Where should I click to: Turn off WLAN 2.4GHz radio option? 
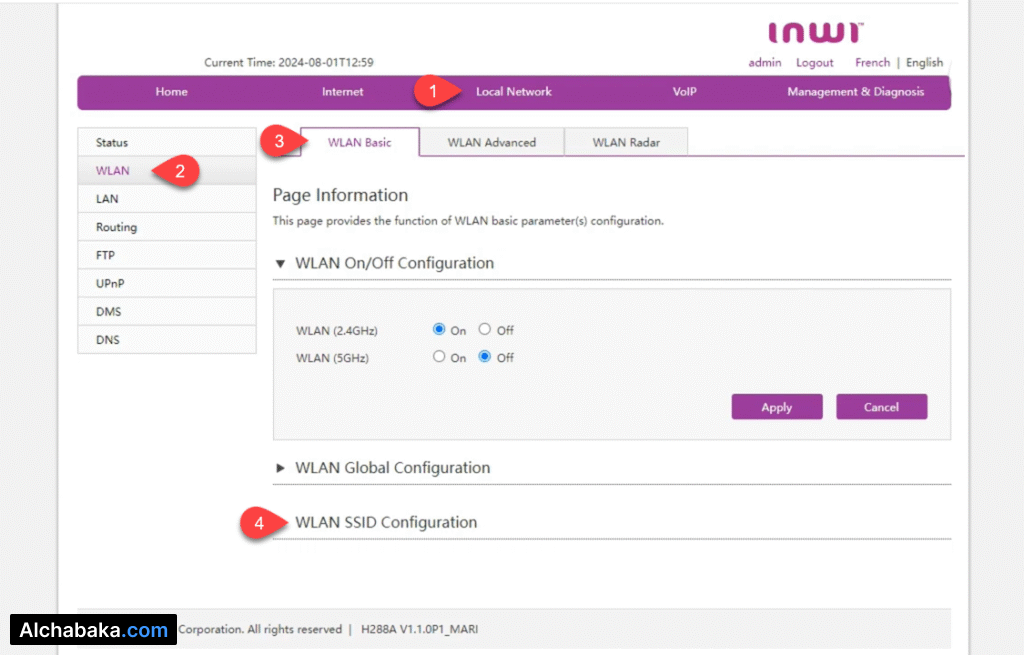point(483,329)
